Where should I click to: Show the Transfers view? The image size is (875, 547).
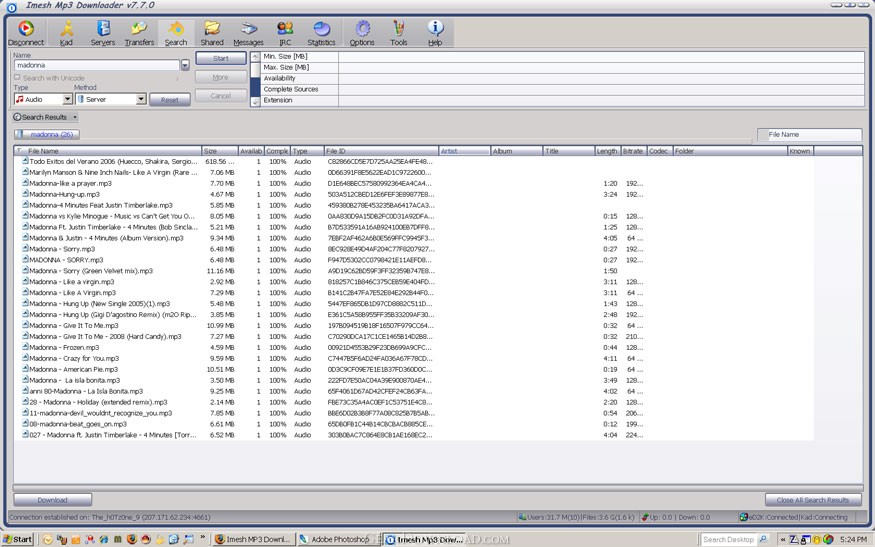[140, 33]
